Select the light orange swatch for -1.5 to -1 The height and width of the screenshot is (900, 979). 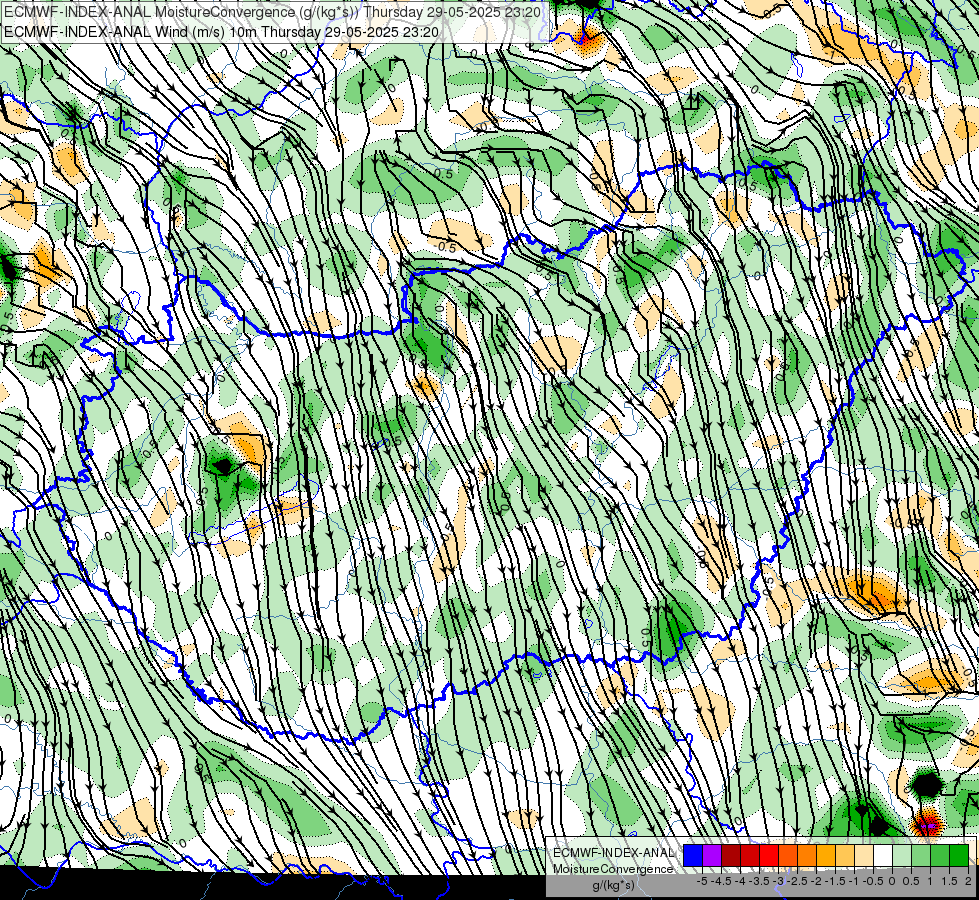pos(845,855)
